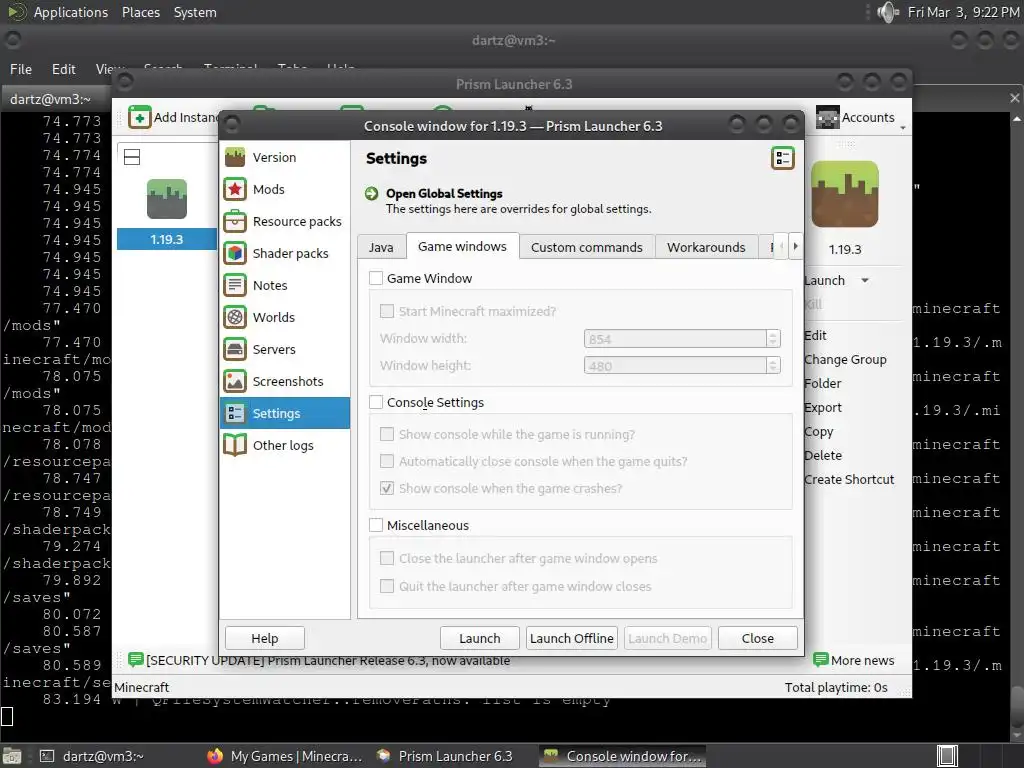
Task: Enable the Console Settings checkbox
Action: click(x=376, y=402)
